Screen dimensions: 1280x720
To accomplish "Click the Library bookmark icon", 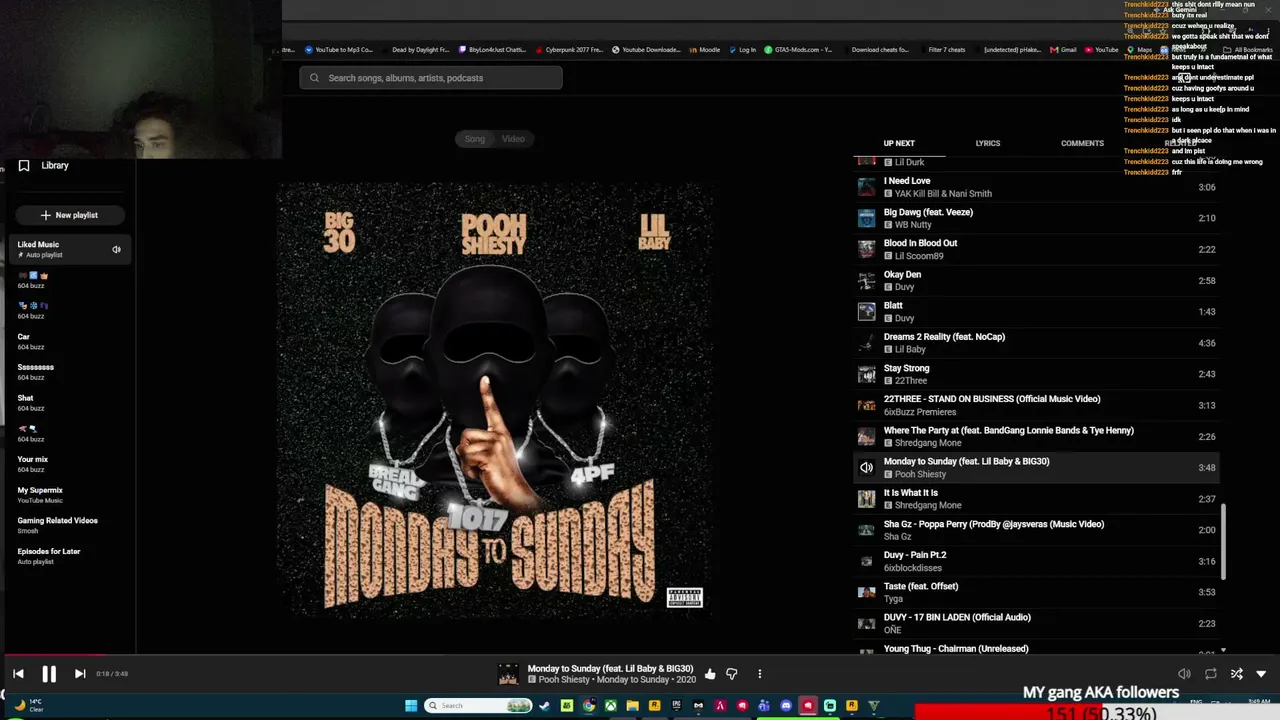I will [24, 166].
